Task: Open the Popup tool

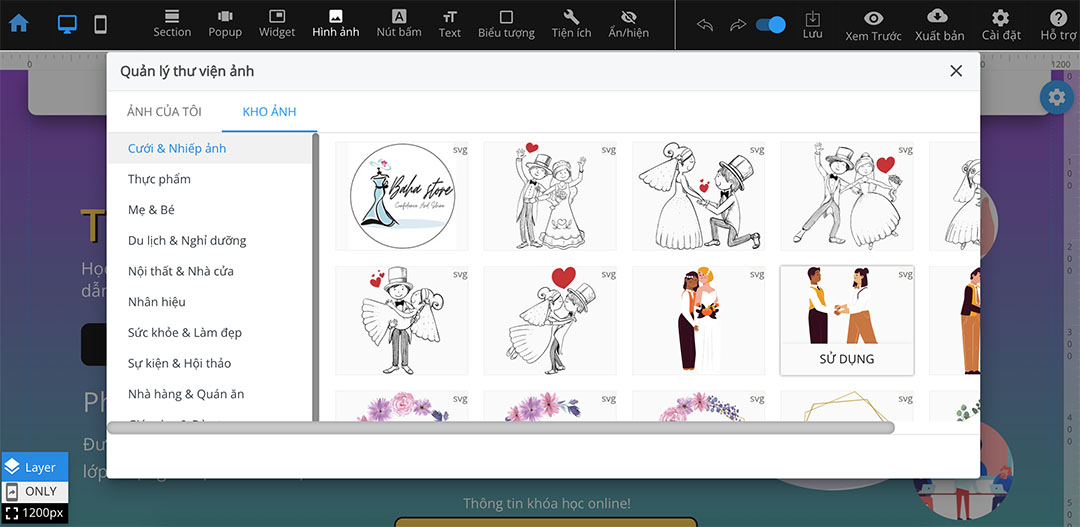Action: tap(225, 24)
